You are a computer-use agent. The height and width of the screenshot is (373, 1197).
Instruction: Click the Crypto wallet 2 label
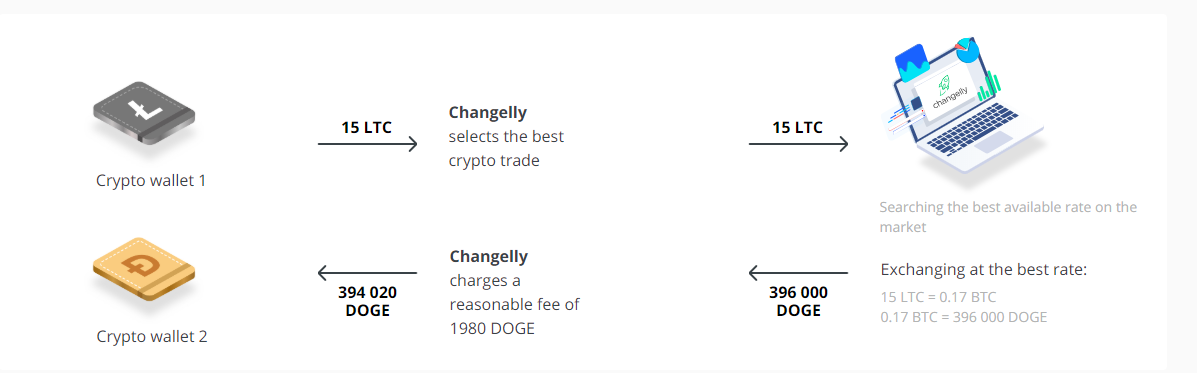[x=152, y=336]
